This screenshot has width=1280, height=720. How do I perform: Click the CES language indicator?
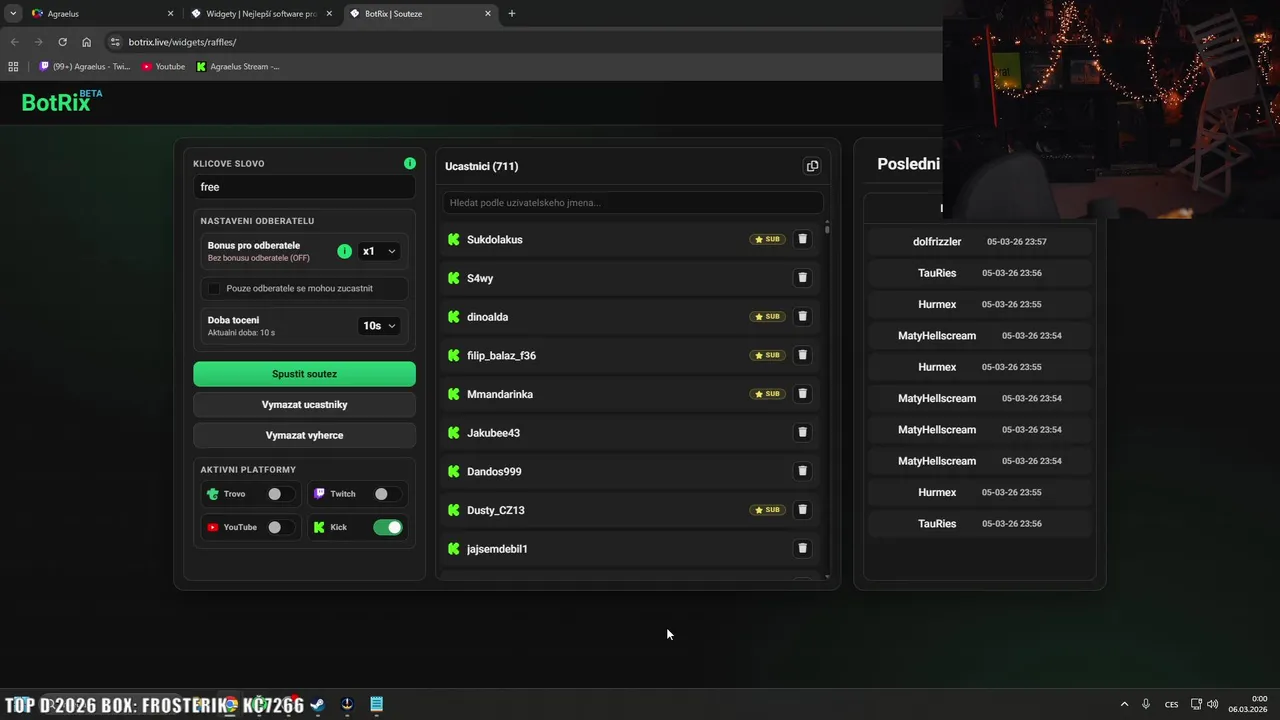tap(1171, 704)
